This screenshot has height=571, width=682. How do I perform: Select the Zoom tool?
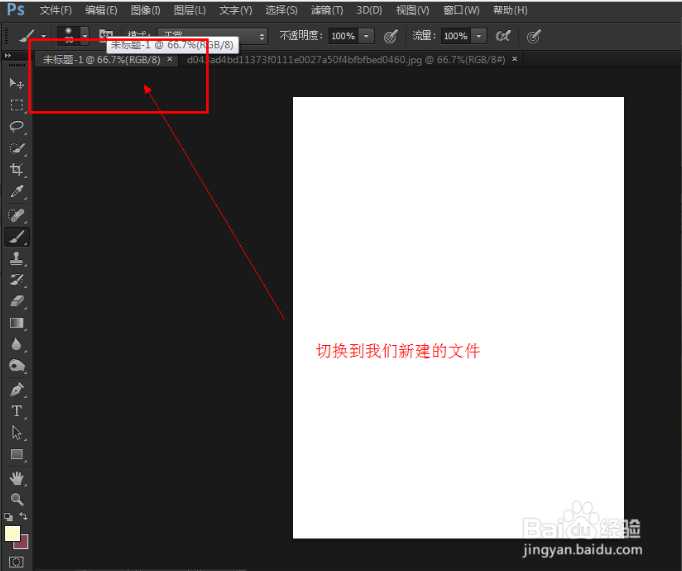coord(17,499)
